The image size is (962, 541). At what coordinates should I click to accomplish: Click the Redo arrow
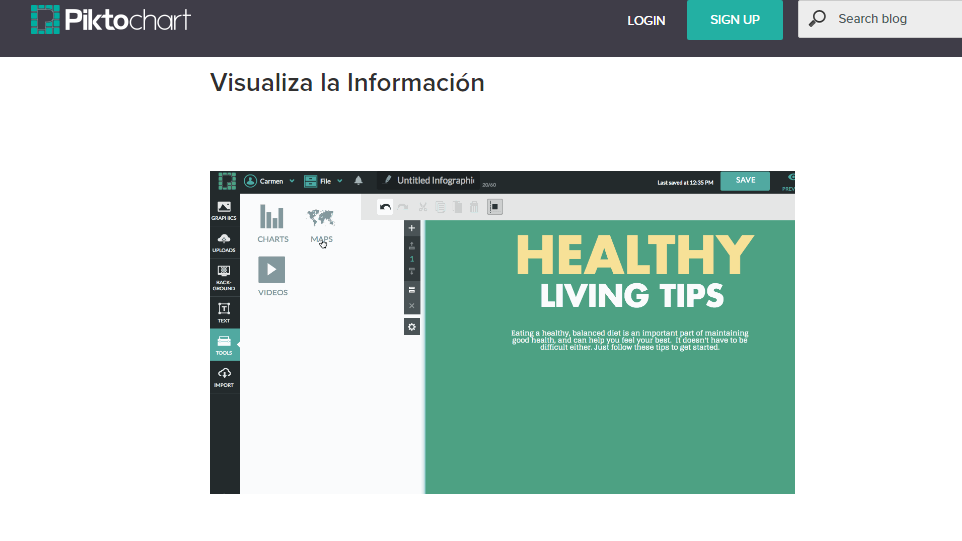[403, 207]
